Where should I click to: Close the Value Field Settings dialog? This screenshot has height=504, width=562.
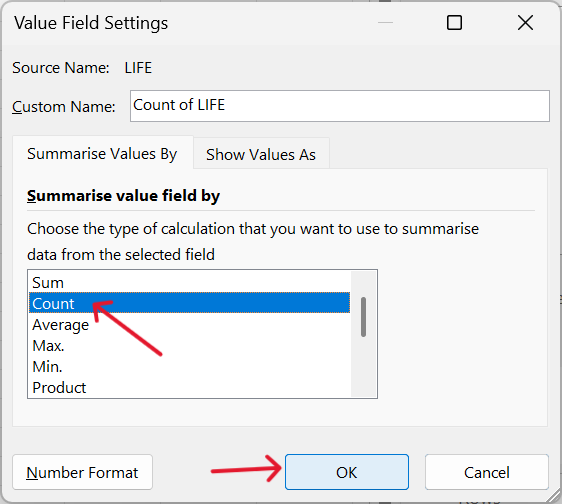[525, 23]
